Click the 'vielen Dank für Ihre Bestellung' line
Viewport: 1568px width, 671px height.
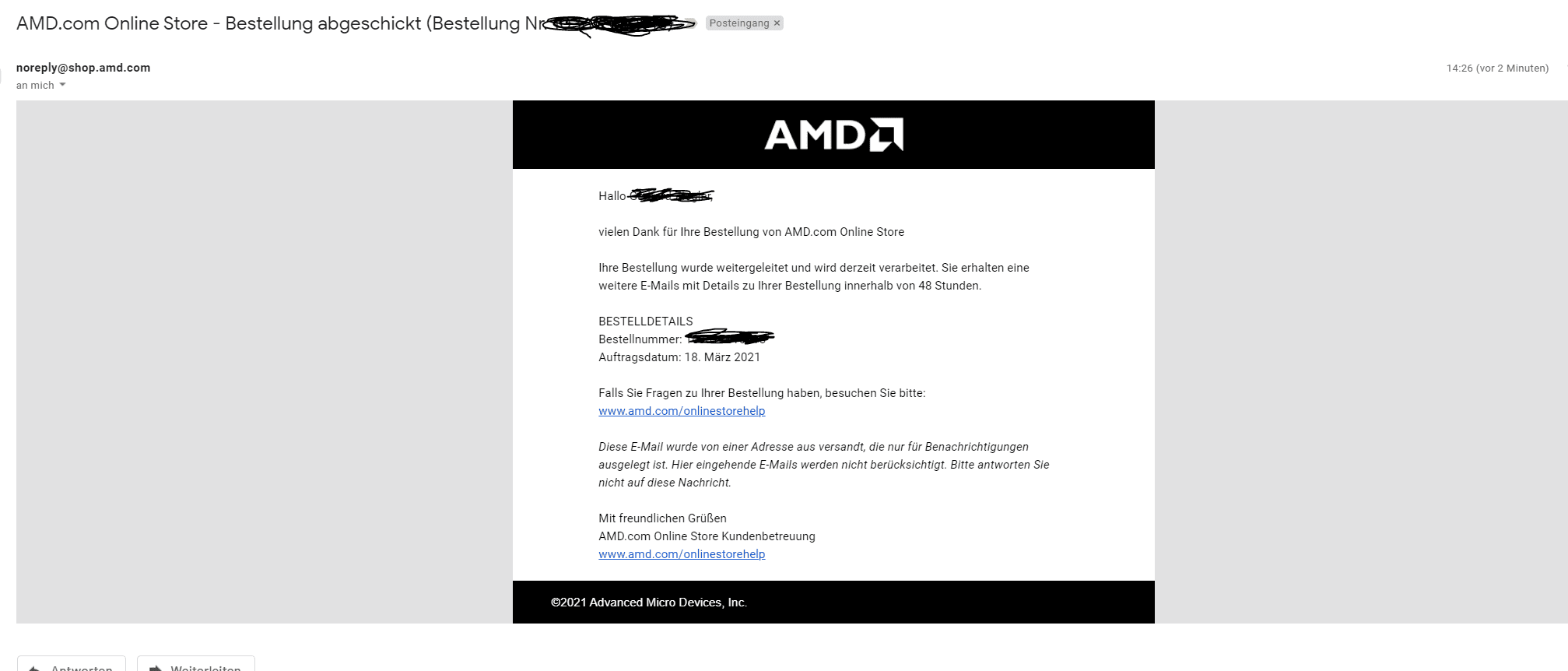[751, 232]
